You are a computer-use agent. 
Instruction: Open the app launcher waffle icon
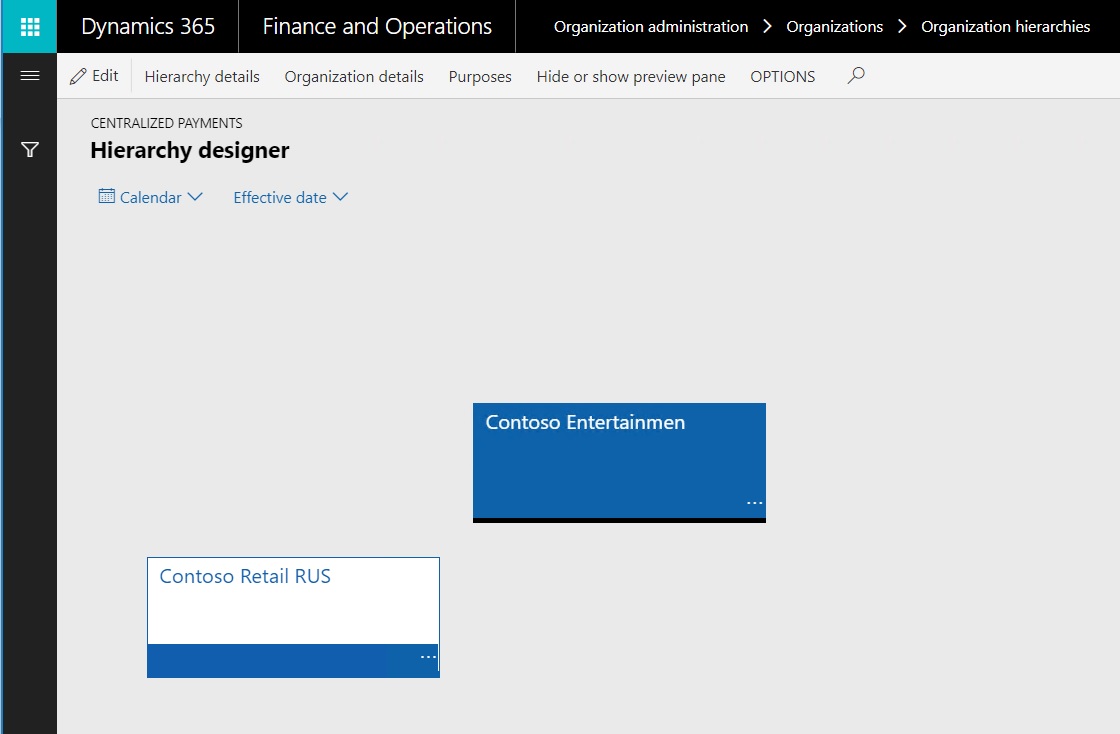pos(29,26)
